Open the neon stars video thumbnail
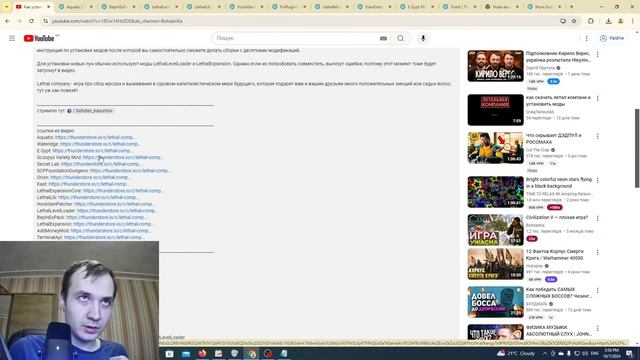The height and width of the screenshot is (360, 640). (496, 192)
